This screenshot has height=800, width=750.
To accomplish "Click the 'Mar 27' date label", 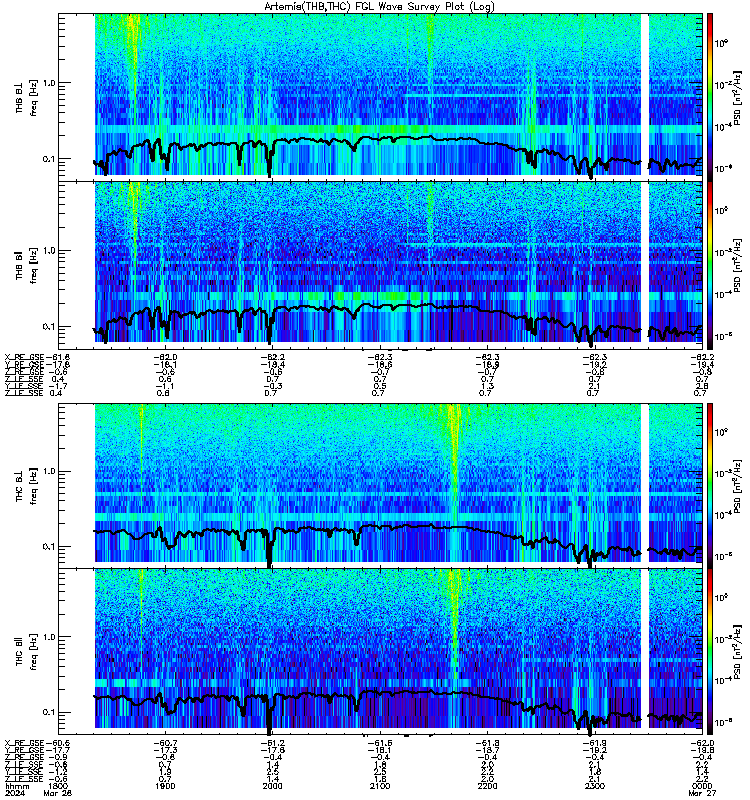I will (702, 793).
